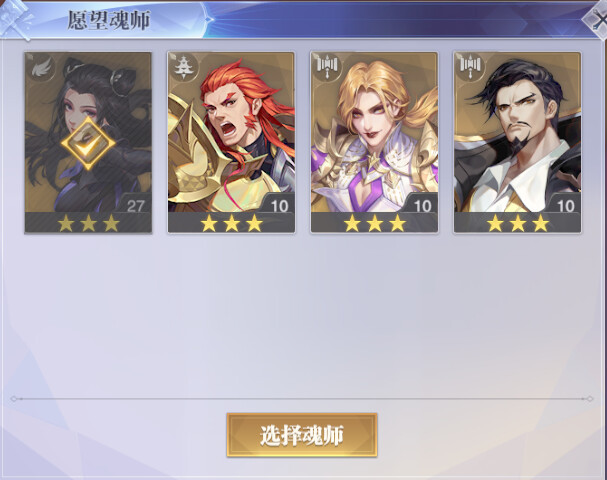Uncheck the golden checkmark on dark-haired hero
607x480 pixels.
coord(88,144)
